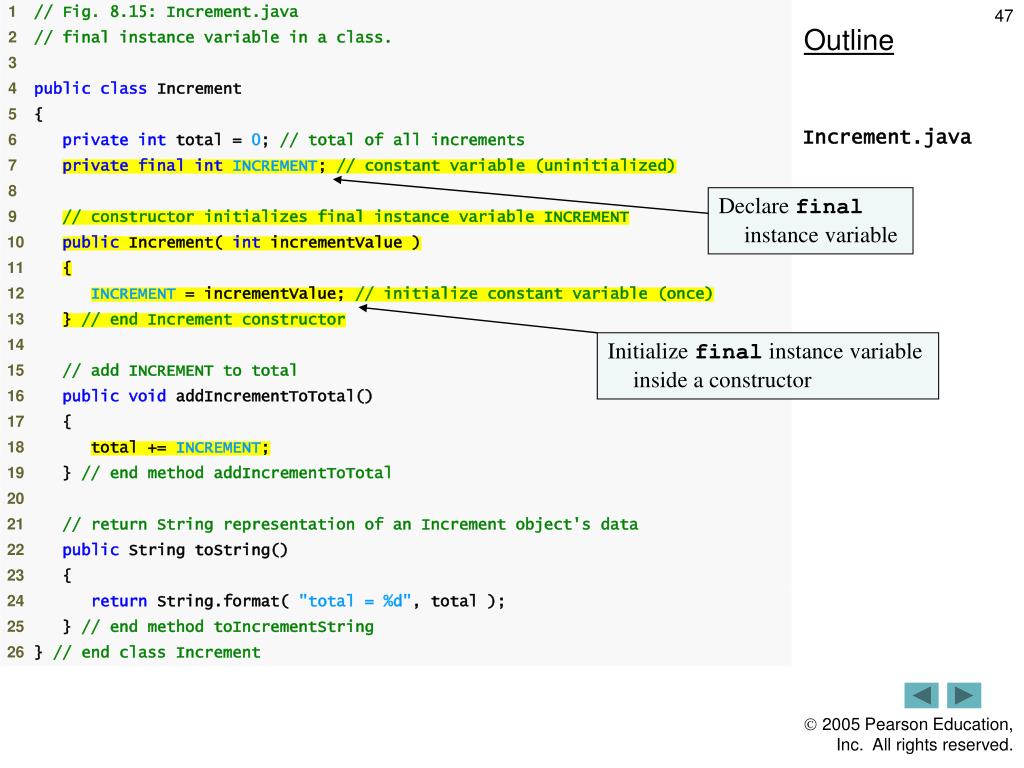
Task: Open the underlined Outline heading
Action: pos(848,40)
